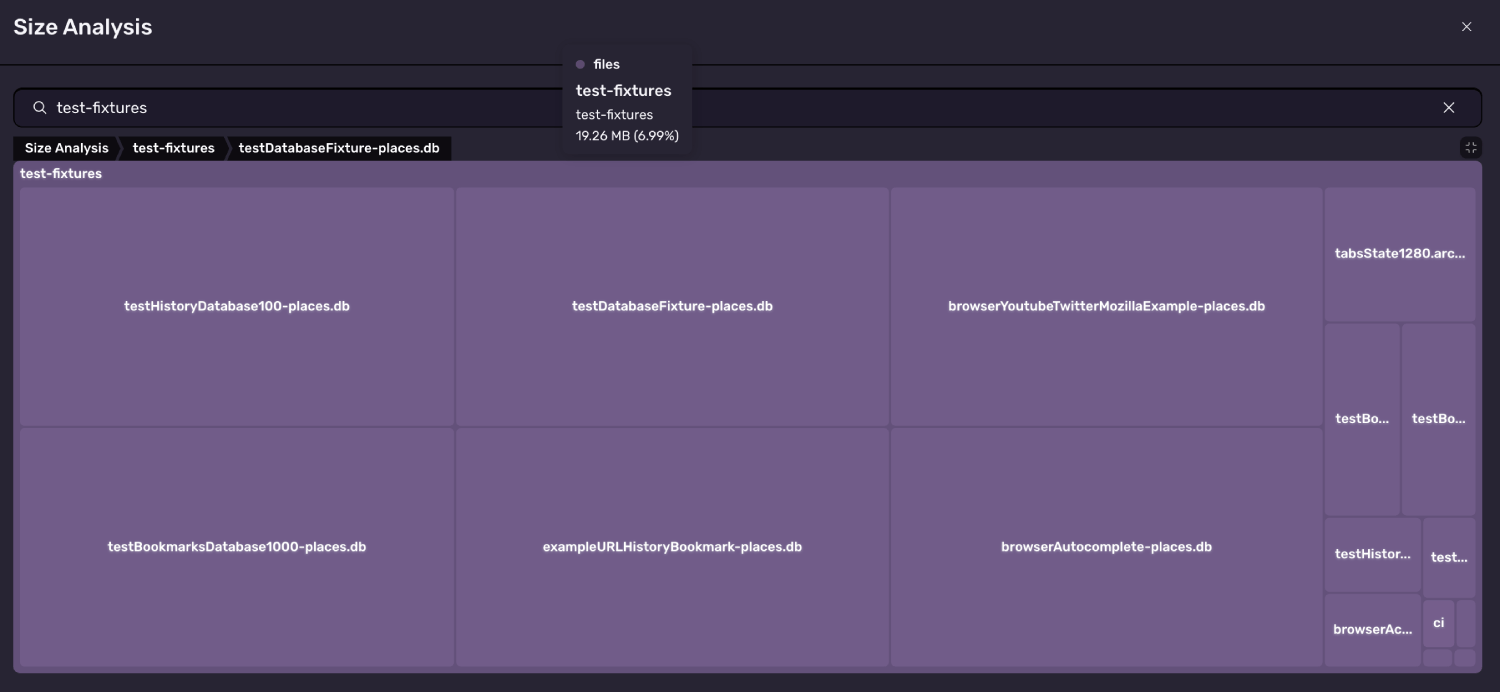Select testDatabaseFixture-places.db in the breadcrumb

coord(339,148)
